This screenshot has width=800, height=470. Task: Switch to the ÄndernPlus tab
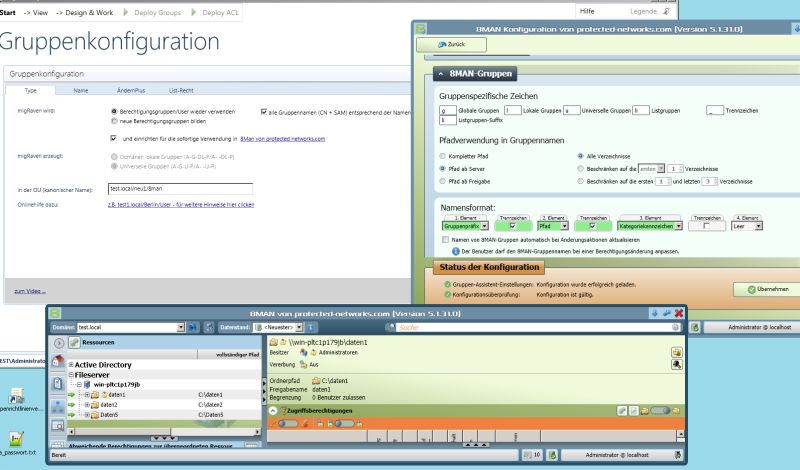(131, 90)
